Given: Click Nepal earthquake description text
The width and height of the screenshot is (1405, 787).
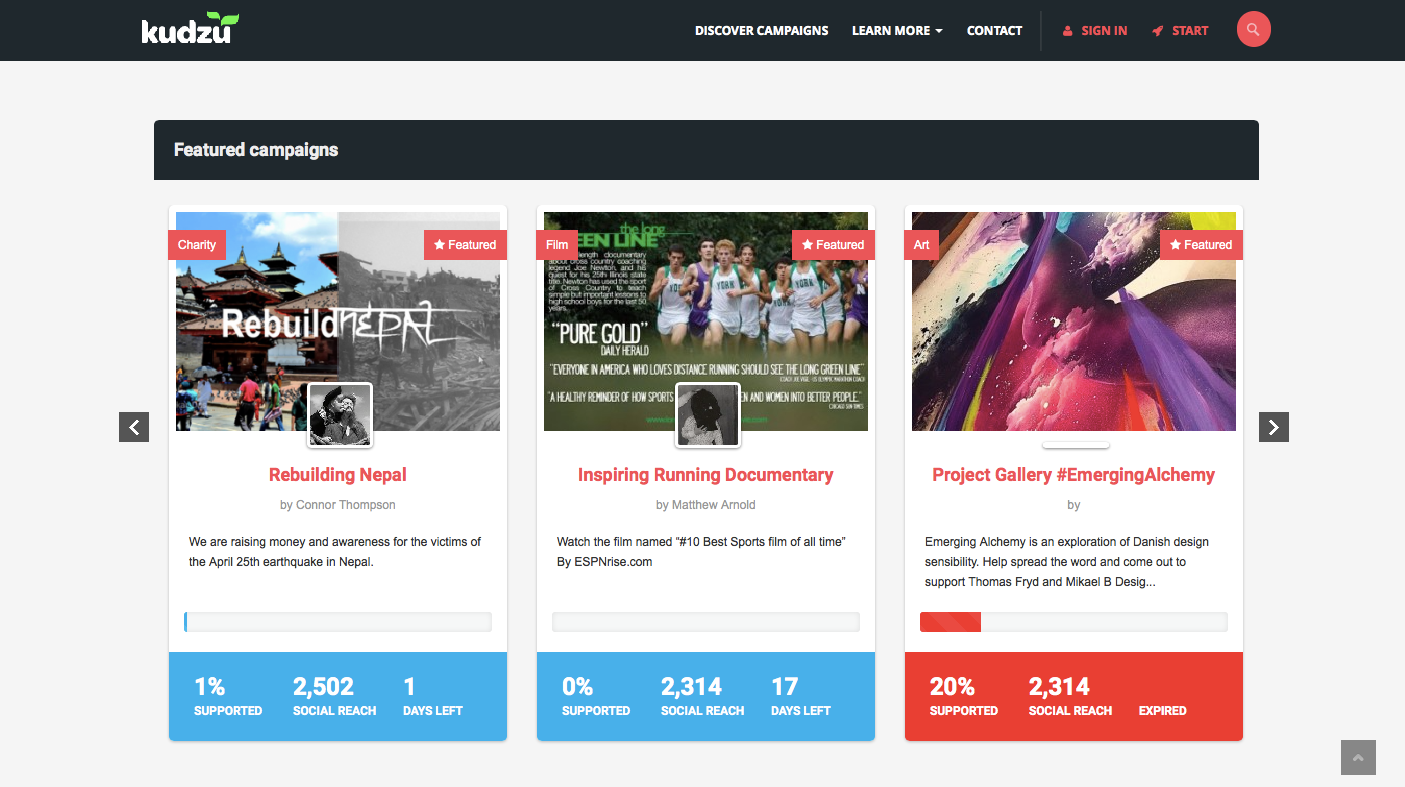Looking at the screenshot, I should click(335, 552).
